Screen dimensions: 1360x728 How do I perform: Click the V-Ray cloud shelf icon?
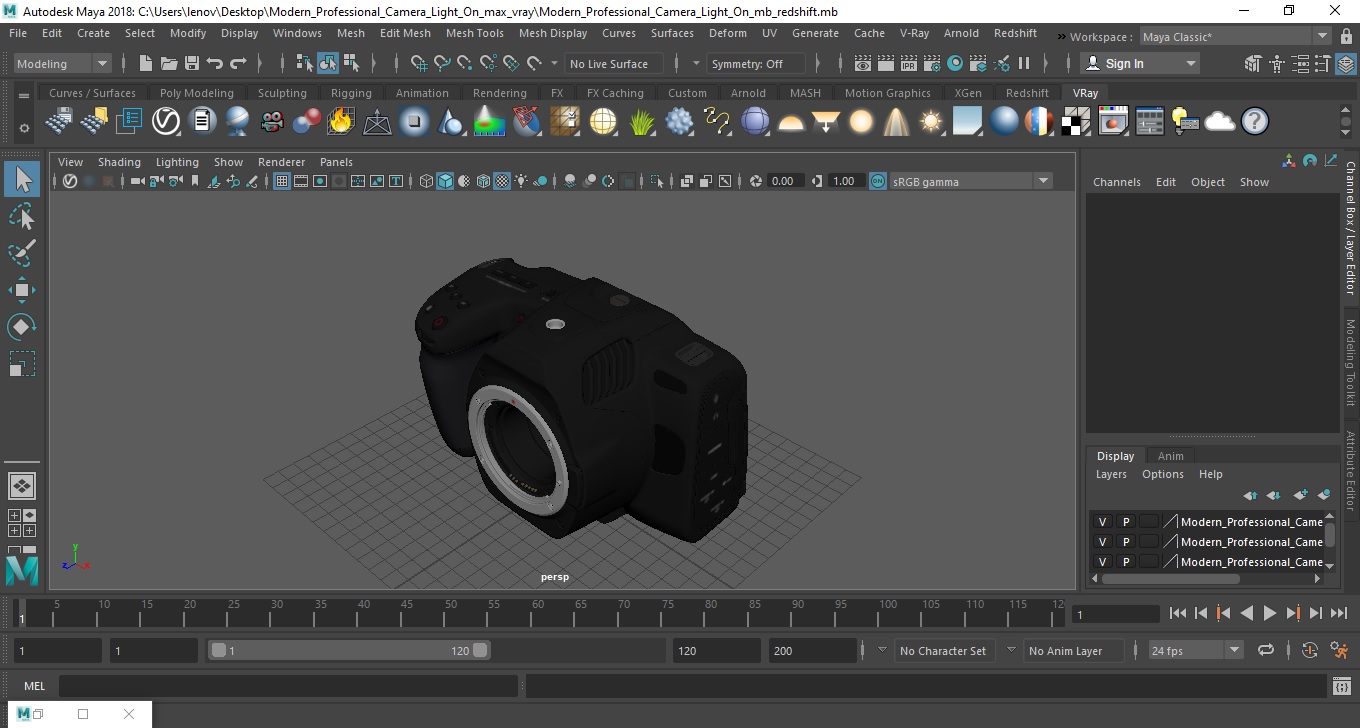pos(1219,122)
